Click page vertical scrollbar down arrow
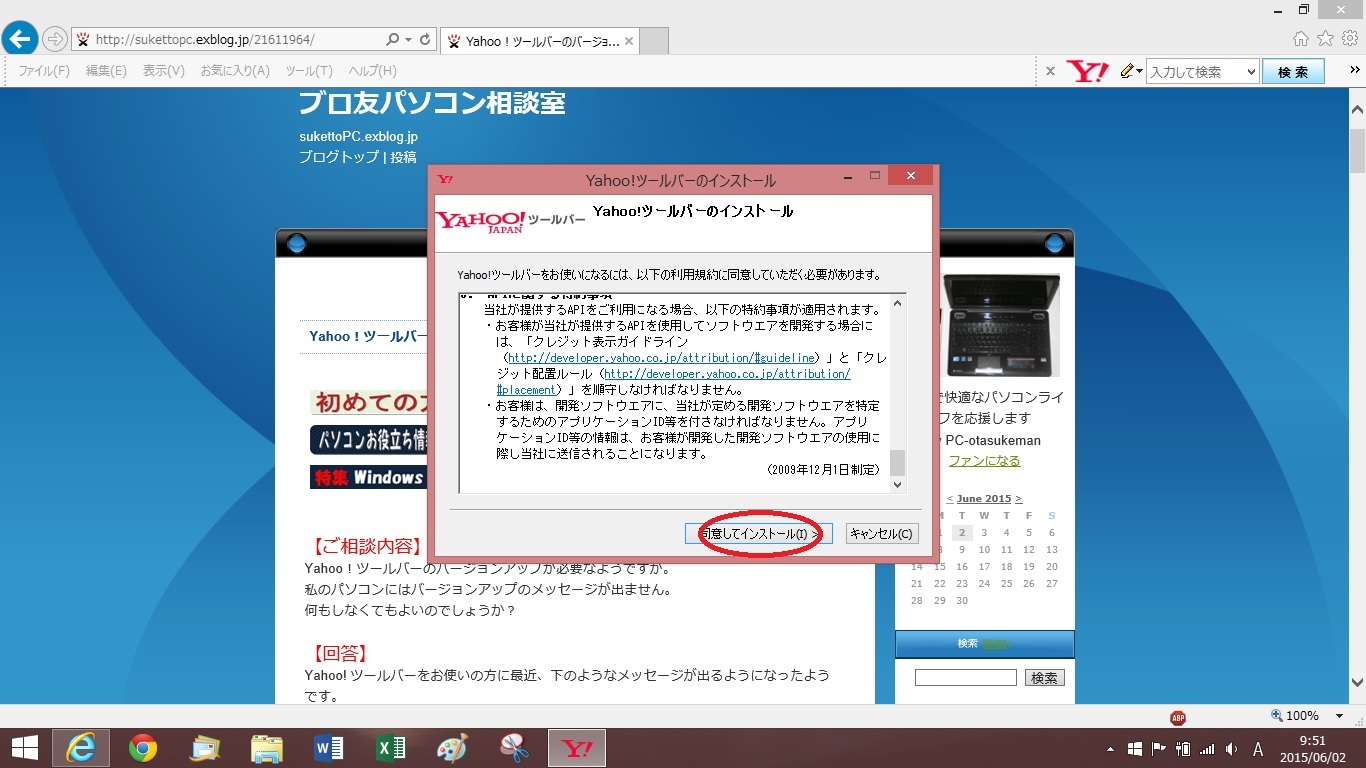The width and height of the screenshot is (1366, 768). (1357, 683)
